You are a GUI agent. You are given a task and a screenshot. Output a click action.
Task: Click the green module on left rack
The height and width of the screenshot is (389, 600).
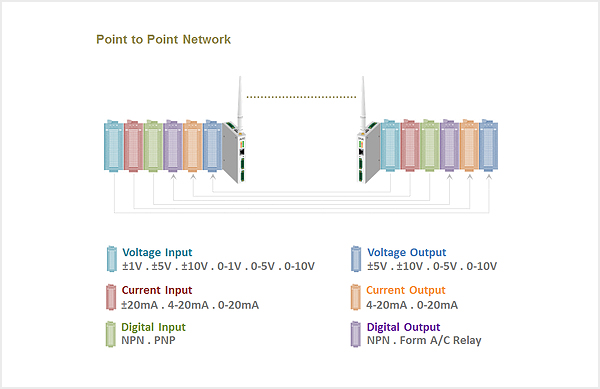click(153, 146)
